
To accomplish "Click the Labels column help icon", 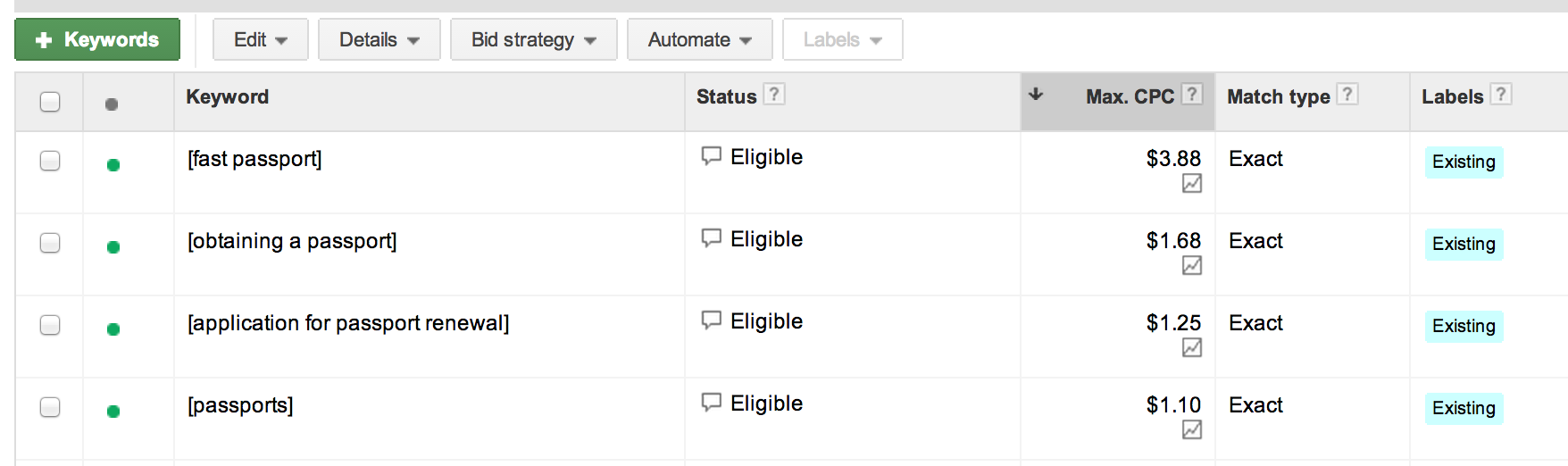I will tap(1501, 94).
